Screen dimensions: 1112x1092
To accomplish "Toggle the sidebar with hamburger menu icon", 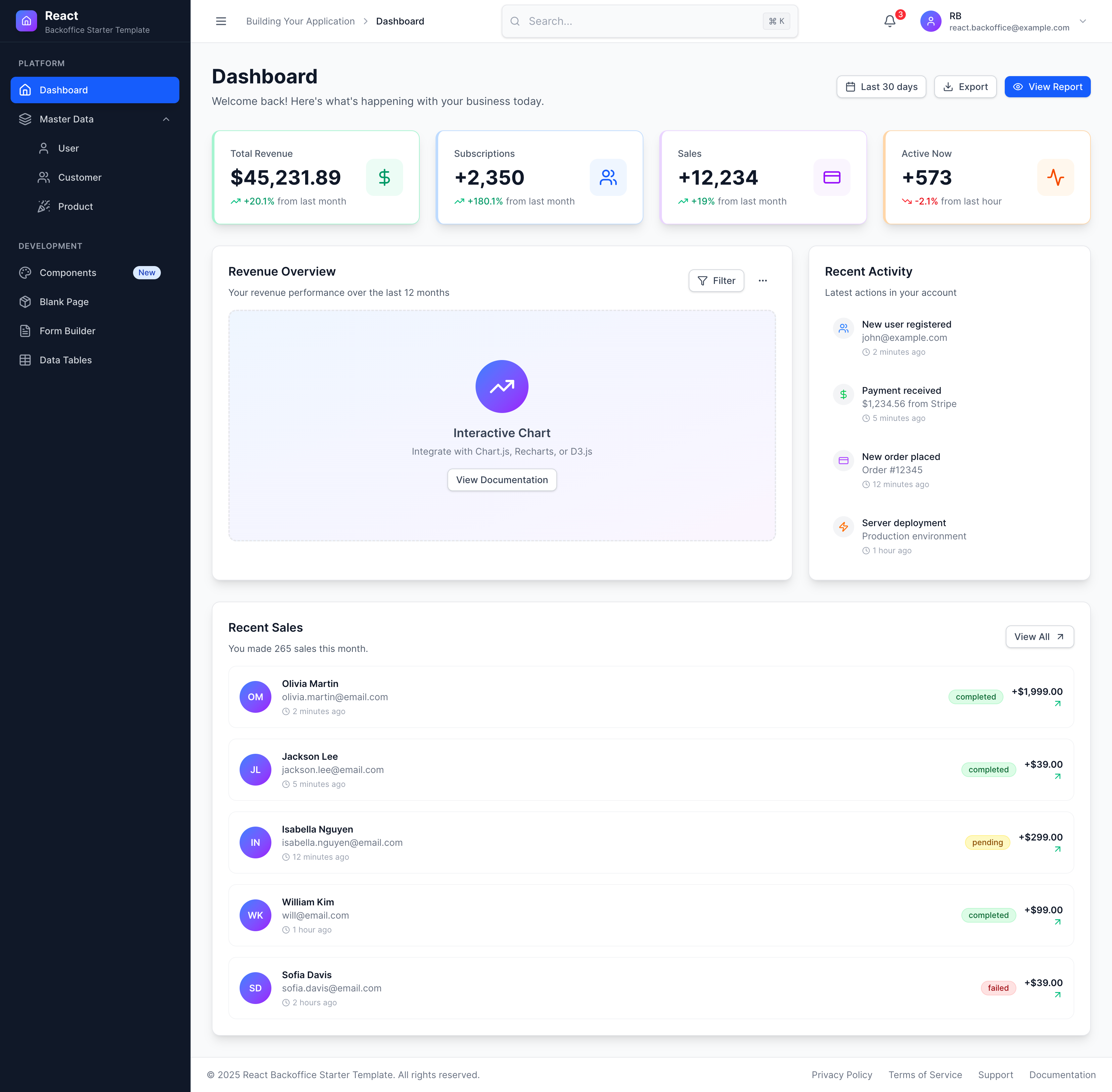I will pyautogui.click(x=221, y=21).
